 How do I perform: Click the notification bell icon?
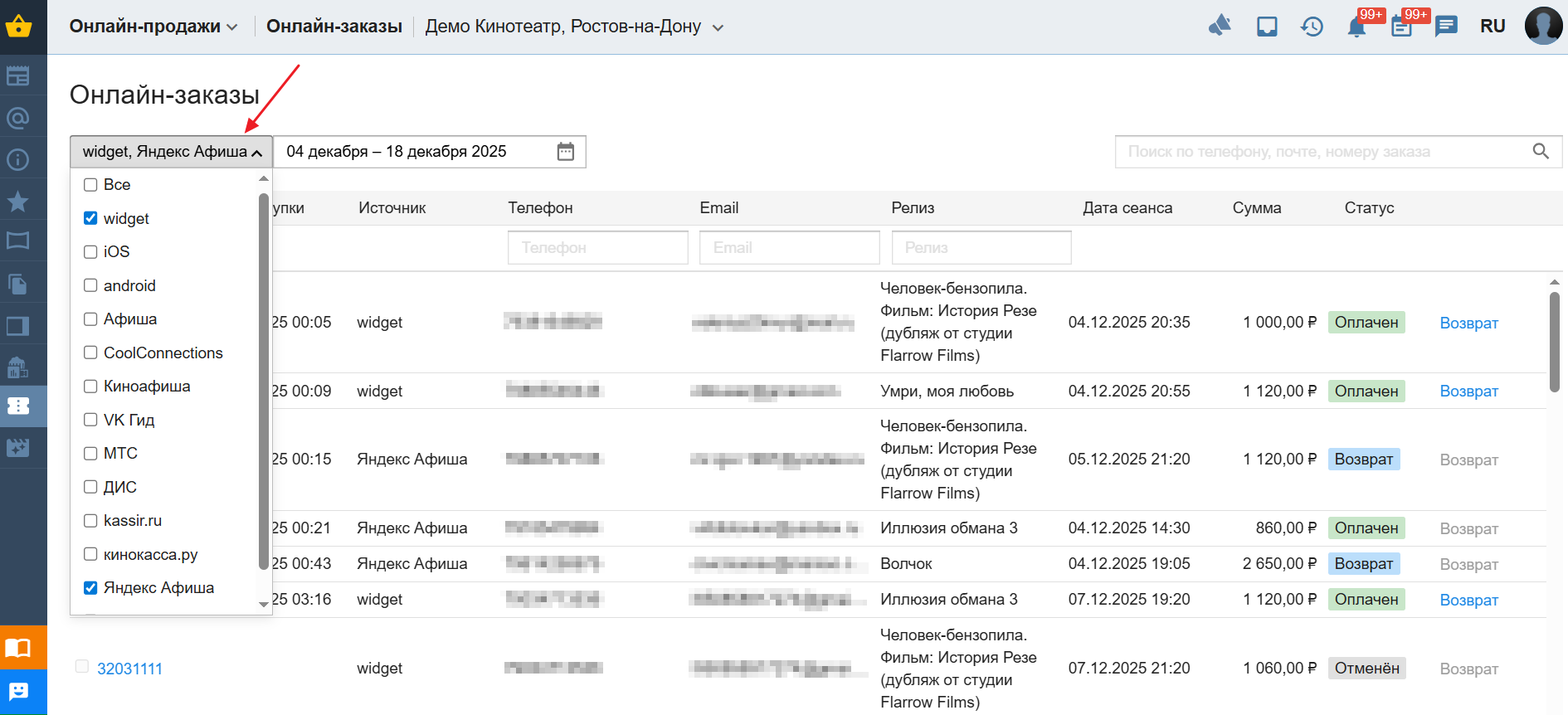(x=1356, y=27)
